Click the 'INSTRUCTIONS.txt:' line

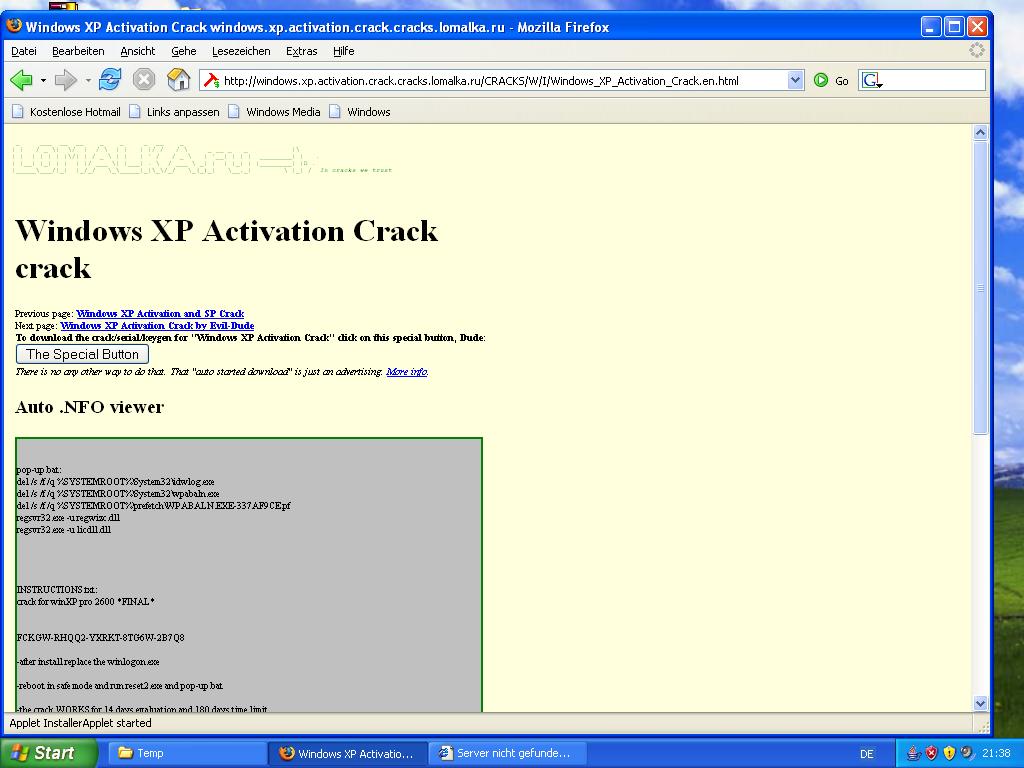[x=57, y=590]
